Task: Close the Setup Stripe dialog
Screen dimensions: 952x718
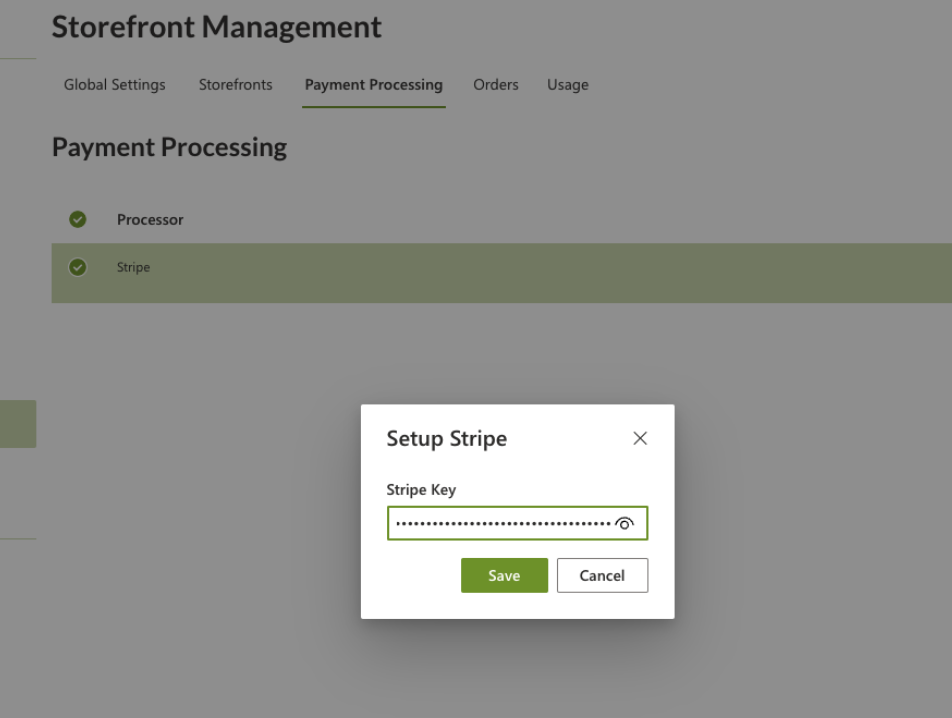Action: pyautogui.click(x=640, y=438)
